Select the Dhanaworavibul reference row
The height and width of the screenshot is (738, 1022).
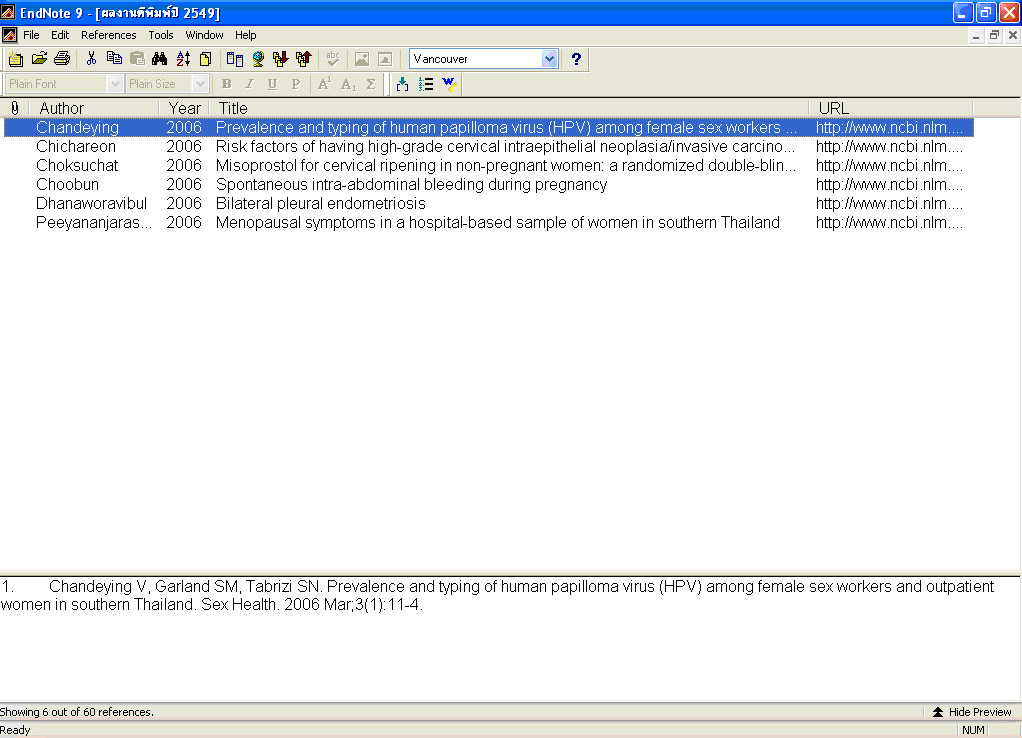click(489, 203)
